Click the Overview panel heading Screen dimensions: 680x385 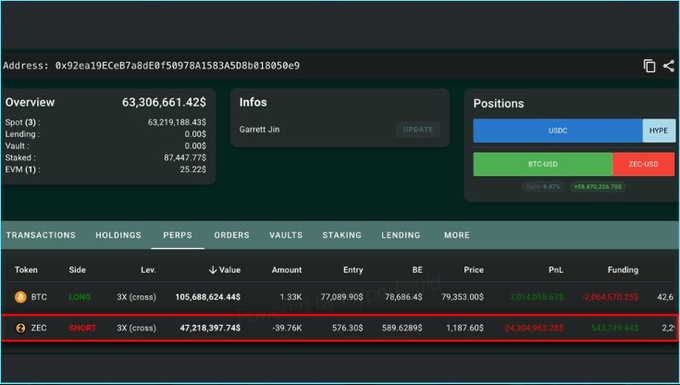[x=30, y=102]
